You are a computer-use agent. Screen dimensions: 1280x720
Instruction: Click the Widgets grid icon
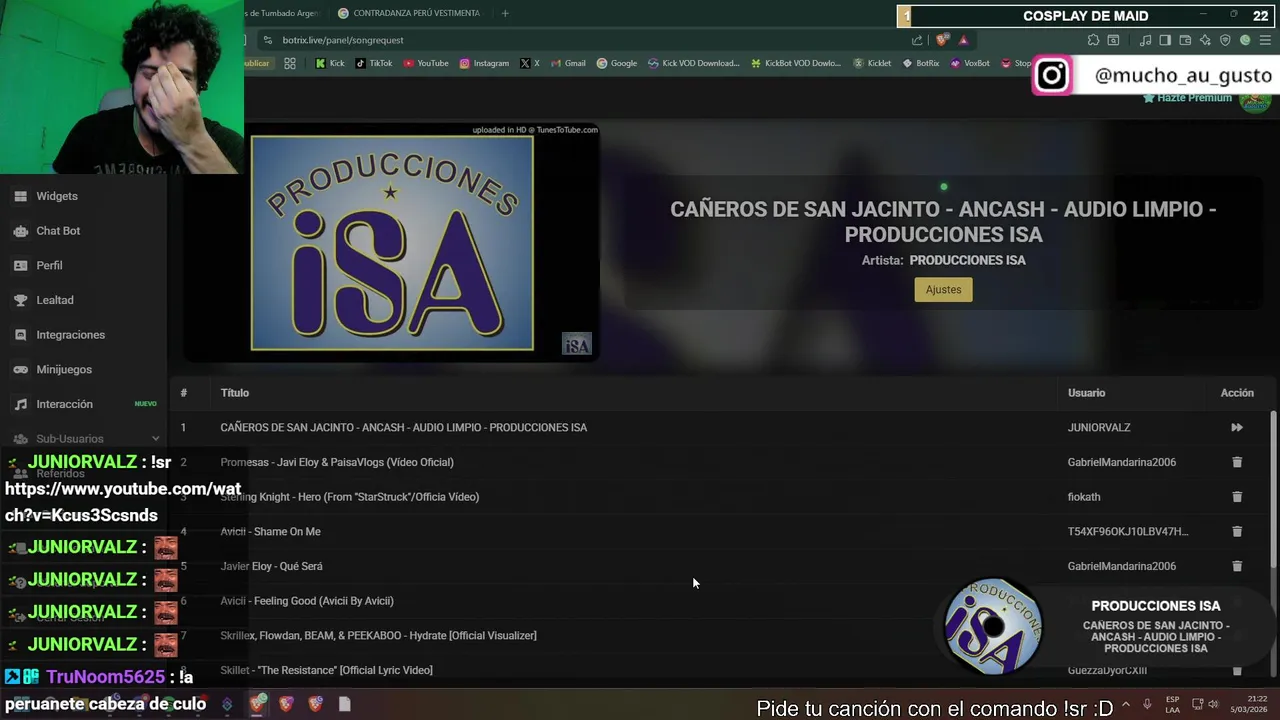pyautogui.click(x=20, y=196)
